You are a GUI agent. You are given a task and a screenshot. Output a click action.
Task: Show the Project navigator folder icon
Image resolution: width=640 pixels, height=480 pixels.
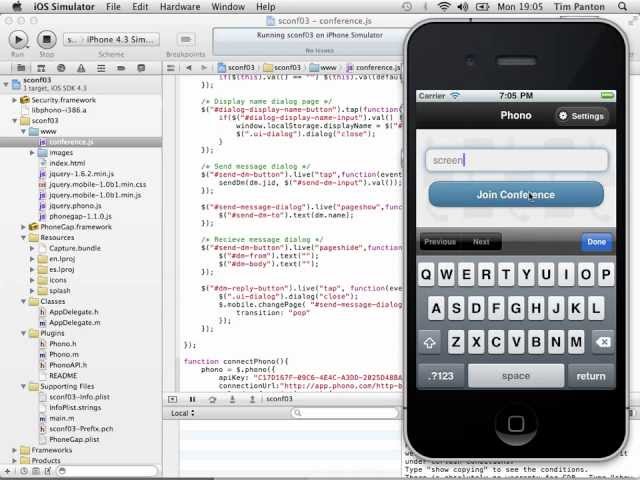tap(21, 68)
